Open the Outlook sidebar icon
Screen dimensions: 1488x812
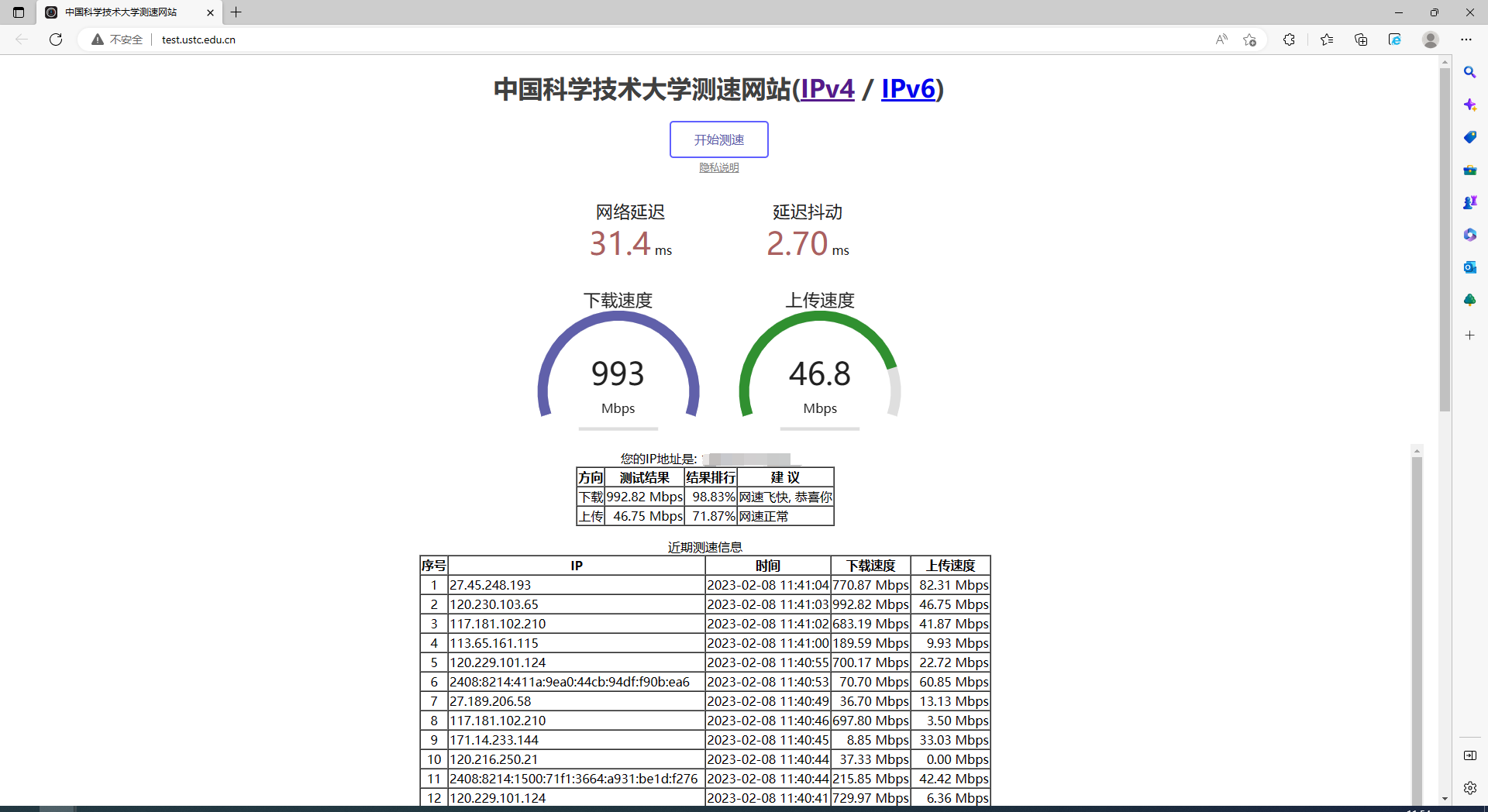point(1469,267)
